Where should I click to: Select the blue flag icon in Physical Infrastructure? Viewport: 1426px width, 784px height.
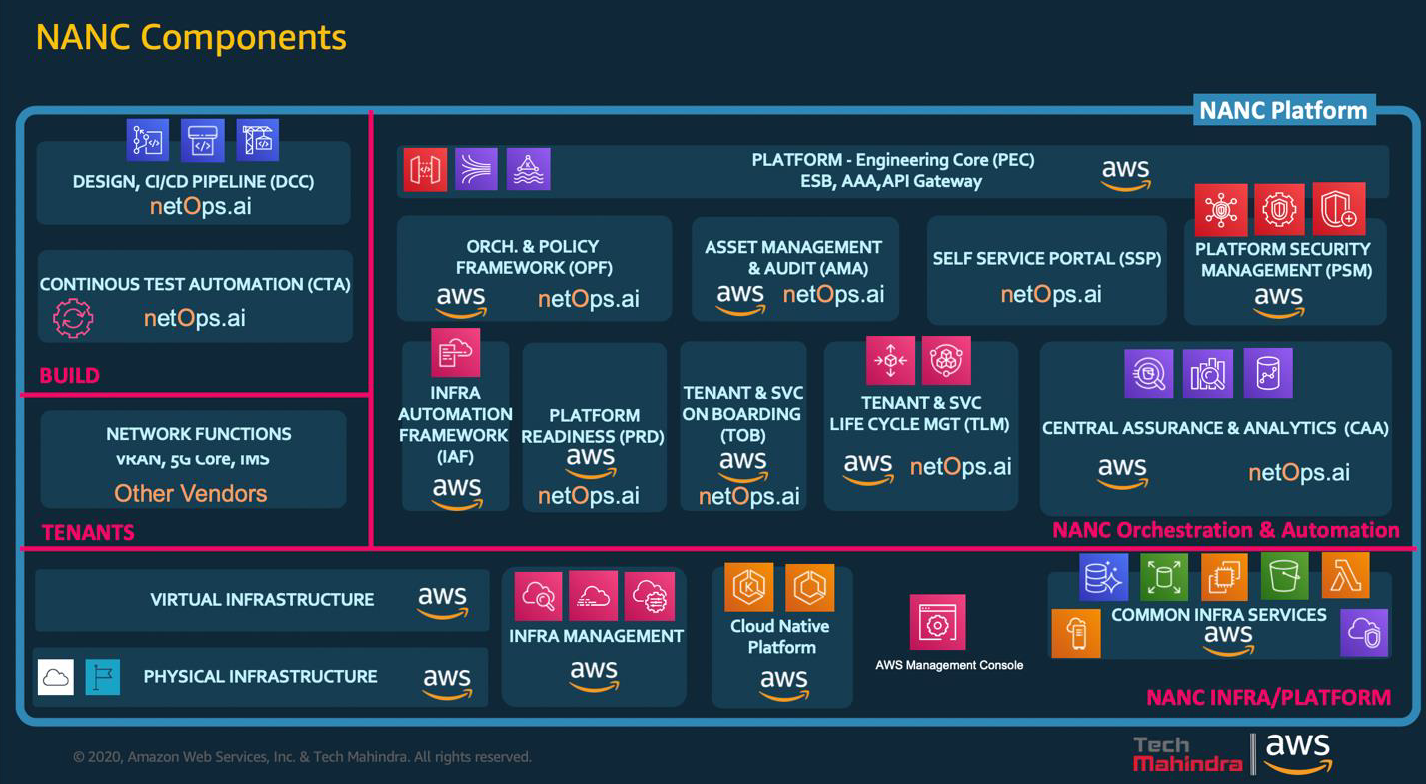click(x=103, y=677)
